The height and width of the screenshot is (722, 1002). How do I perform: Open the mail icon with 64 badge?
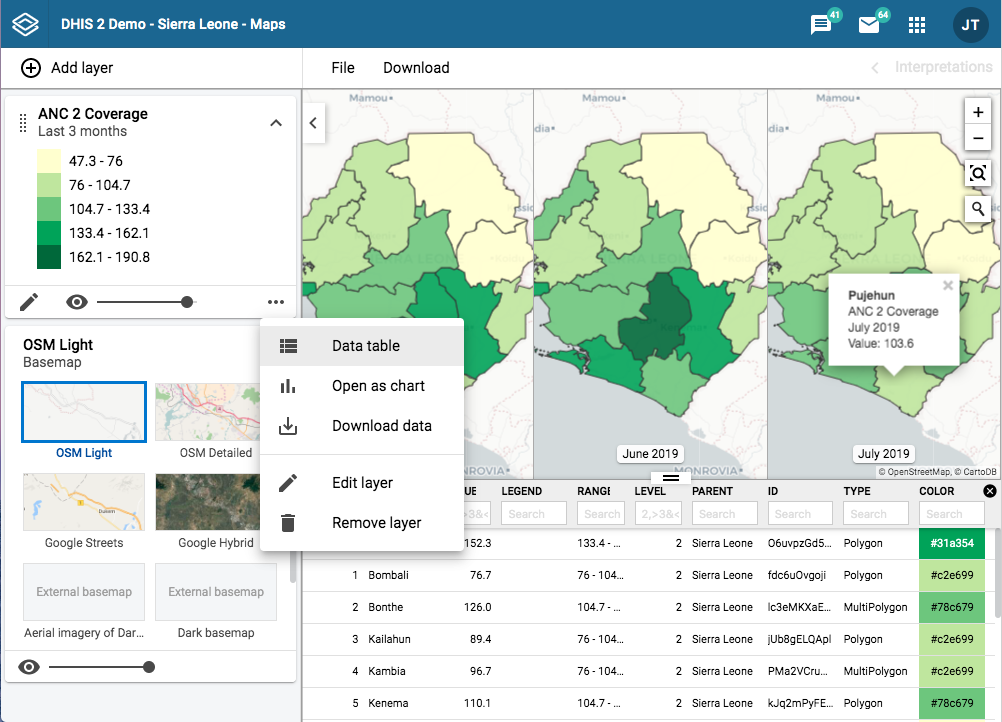869,25
